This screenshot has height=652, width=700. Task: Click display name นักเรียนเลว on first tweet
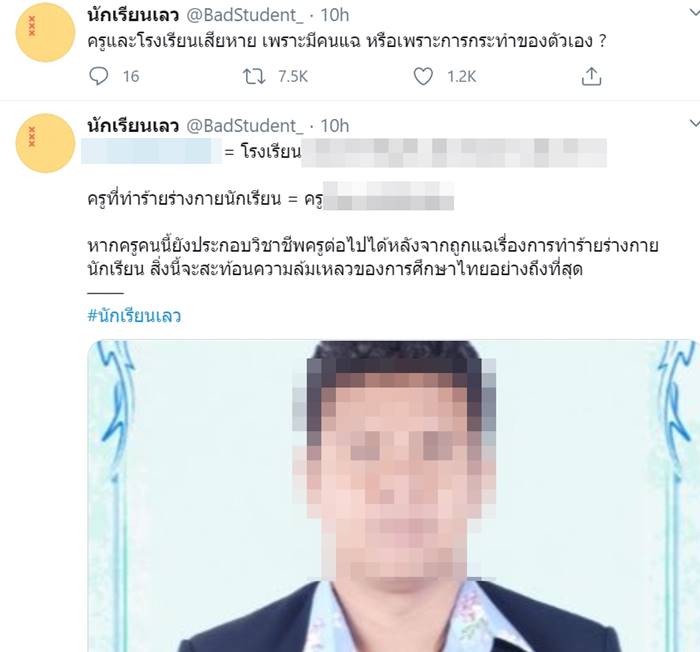[133, 15]
